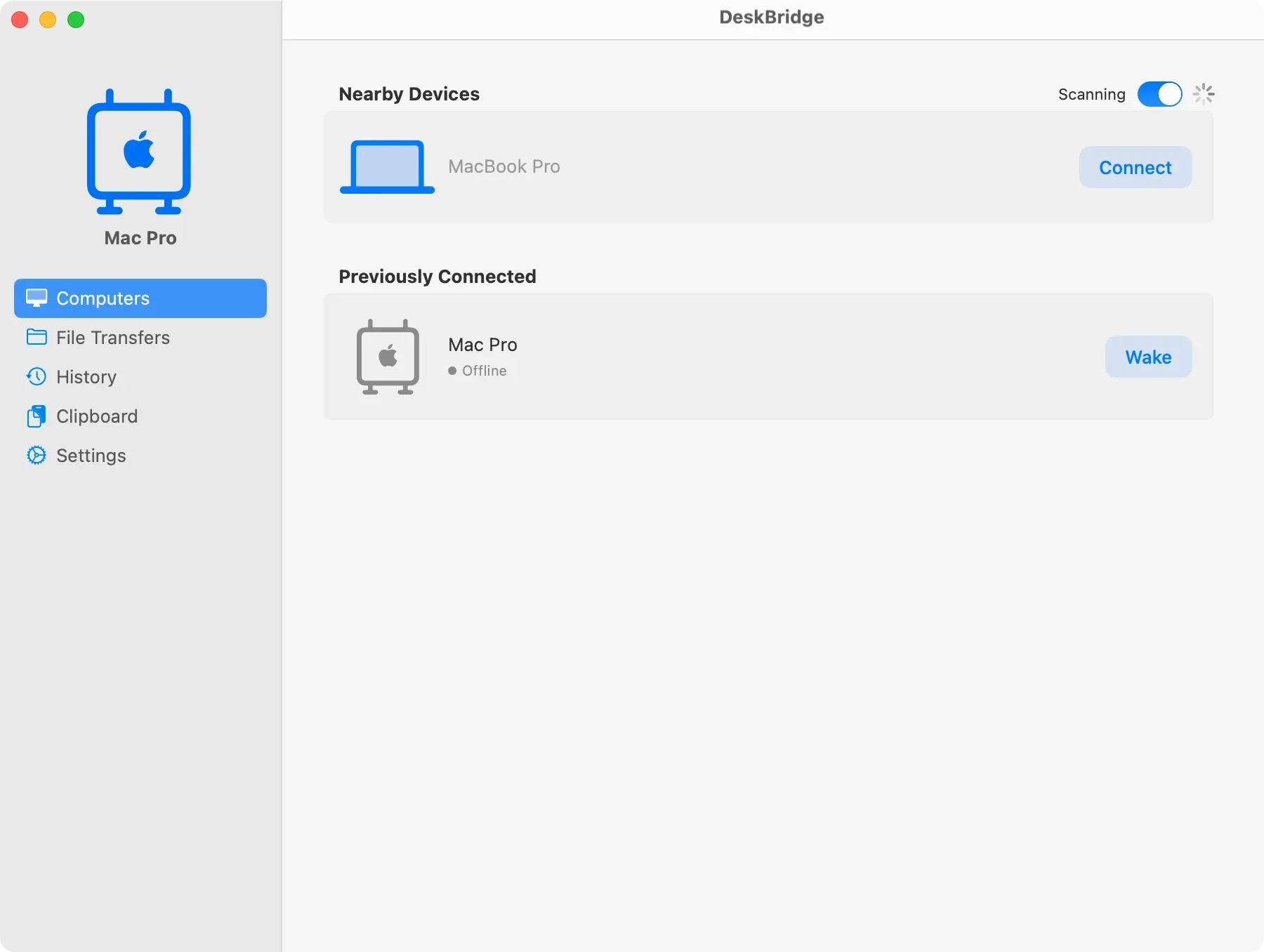The height and width of the screenshot is (952, 1264).
Task: Maximize the window with green button
Action: coord(76,20)
